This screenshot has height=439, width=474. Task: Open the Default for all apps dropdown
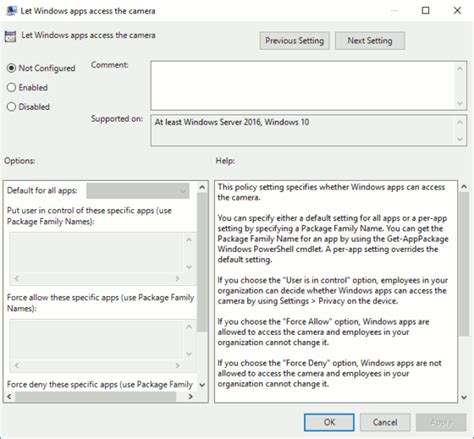pyautogui.click(x=138, y=191)
